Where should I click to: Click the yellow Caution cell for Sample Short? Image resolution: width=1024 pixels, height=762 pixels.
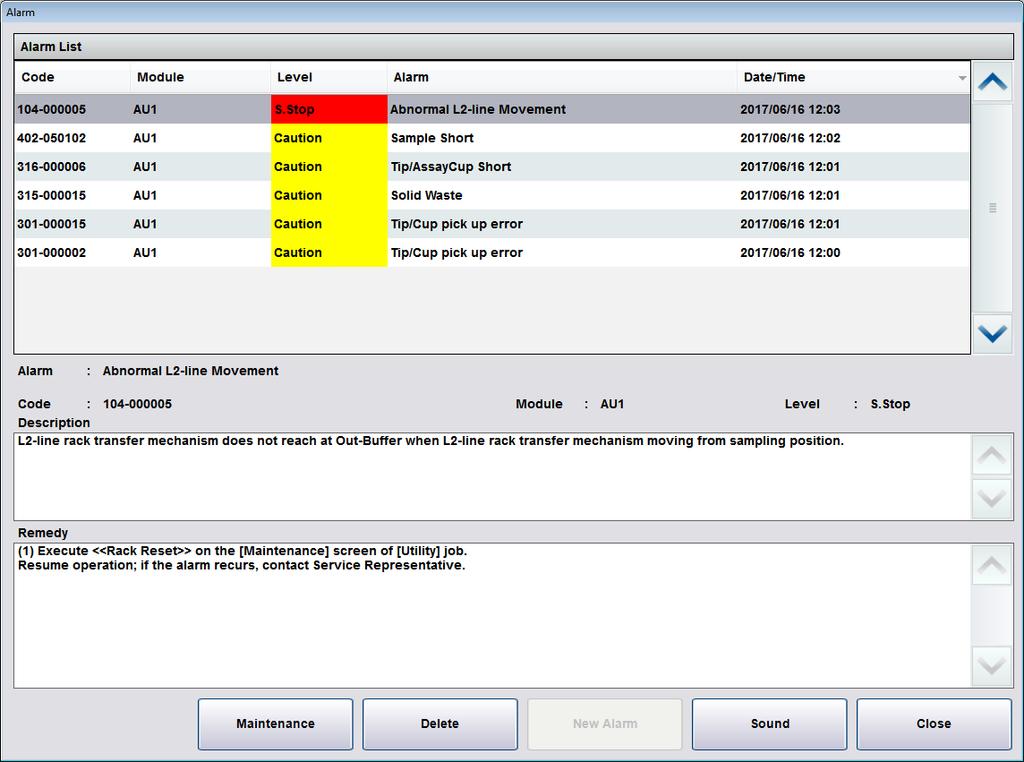click(x=329, y=138)
